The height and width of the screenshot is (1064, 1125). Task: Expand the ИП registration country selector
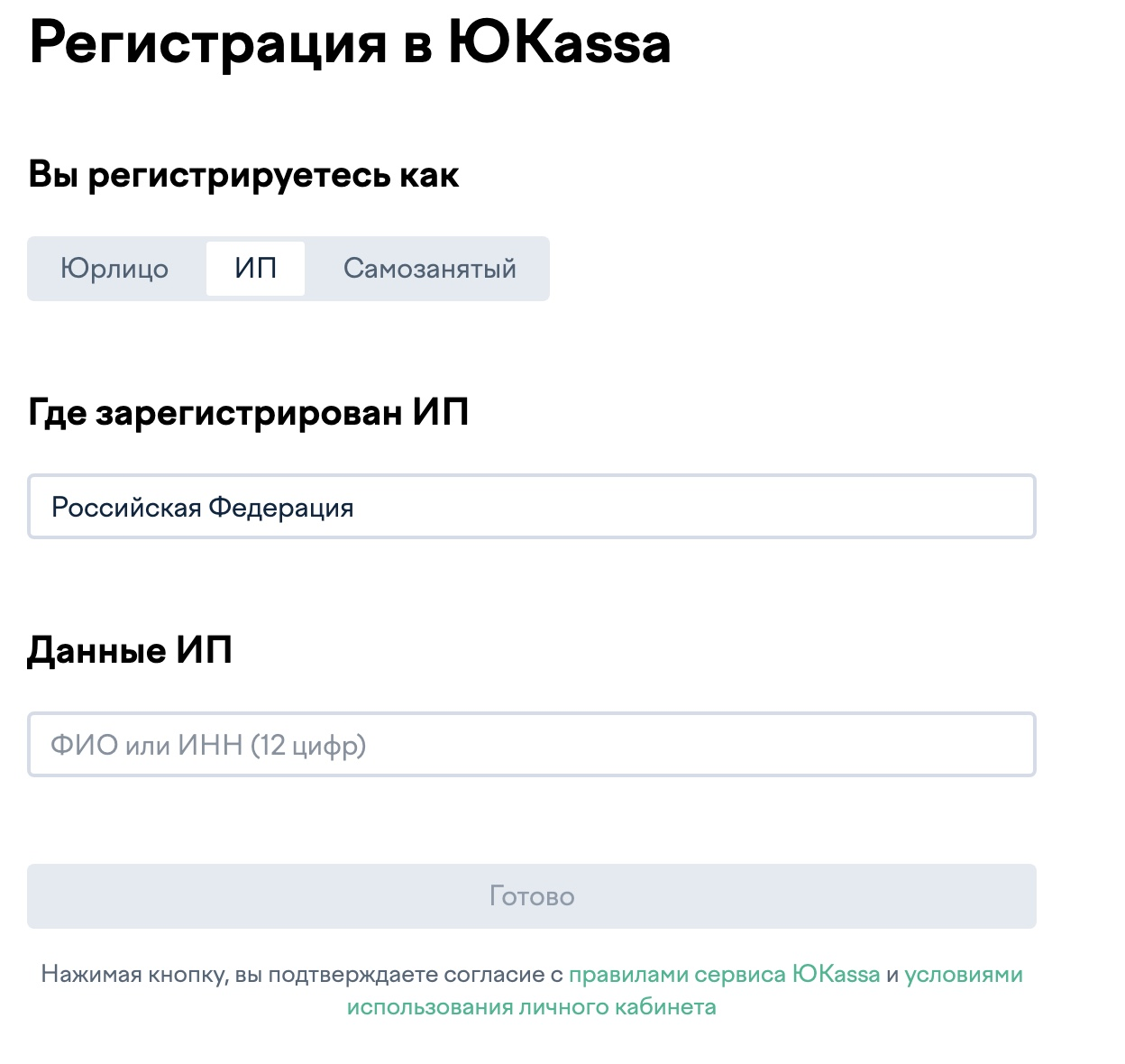click(x=532, y=507)
